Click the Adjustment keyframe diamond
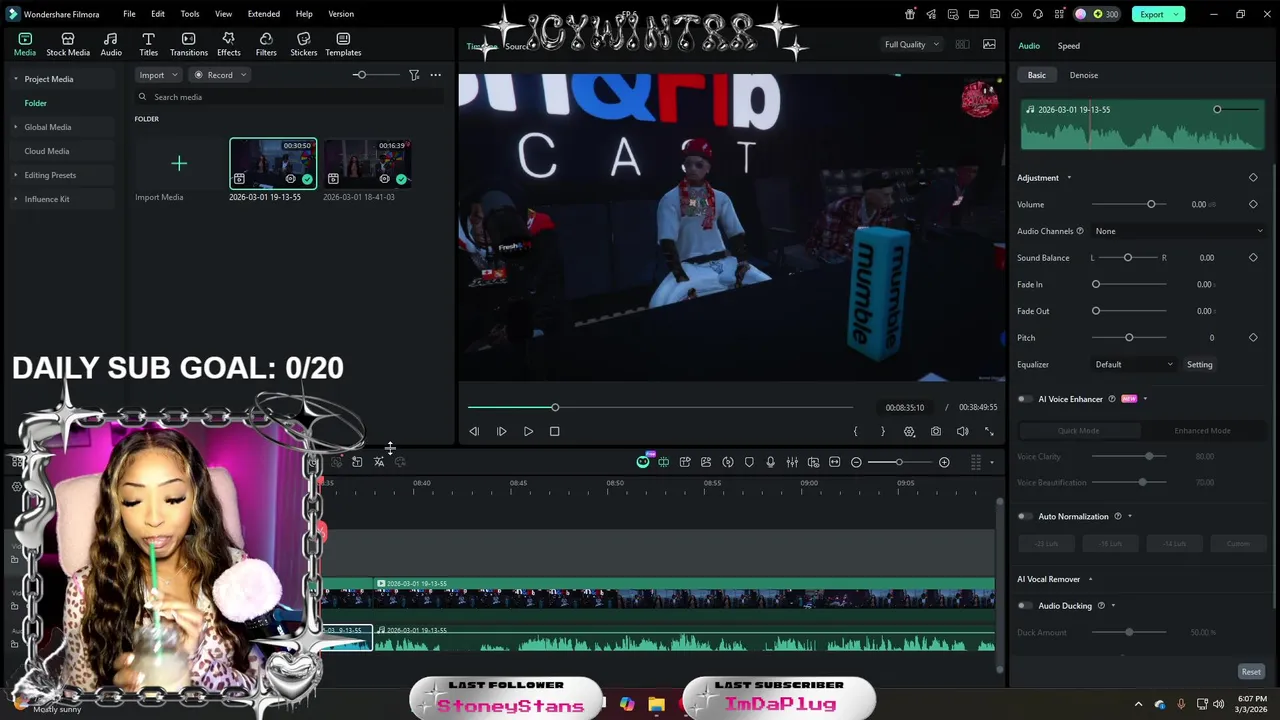Image resolution: width=1280 pixels, height=720 pixels. click(1253, 178)
